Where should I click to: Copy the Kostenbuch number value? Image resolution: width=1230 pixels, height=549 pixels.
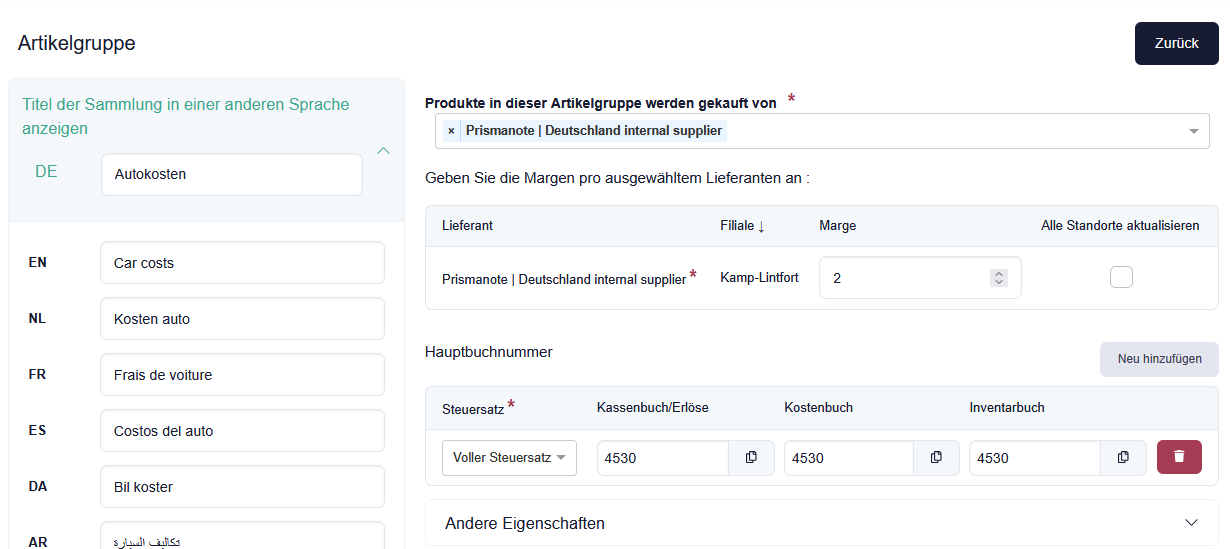coord(936,457)
